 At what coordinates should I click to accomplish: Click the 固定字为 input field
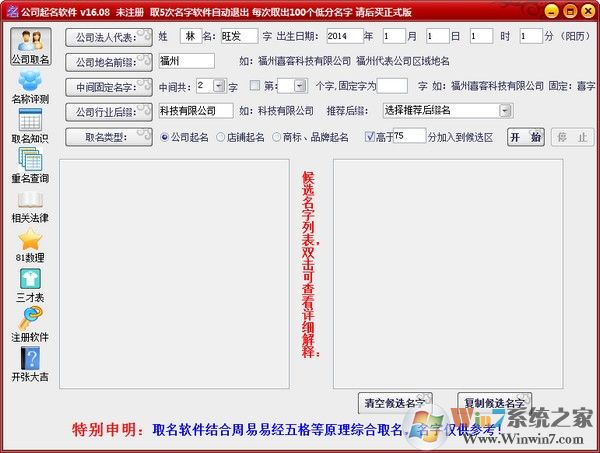(x=392, y=86)
